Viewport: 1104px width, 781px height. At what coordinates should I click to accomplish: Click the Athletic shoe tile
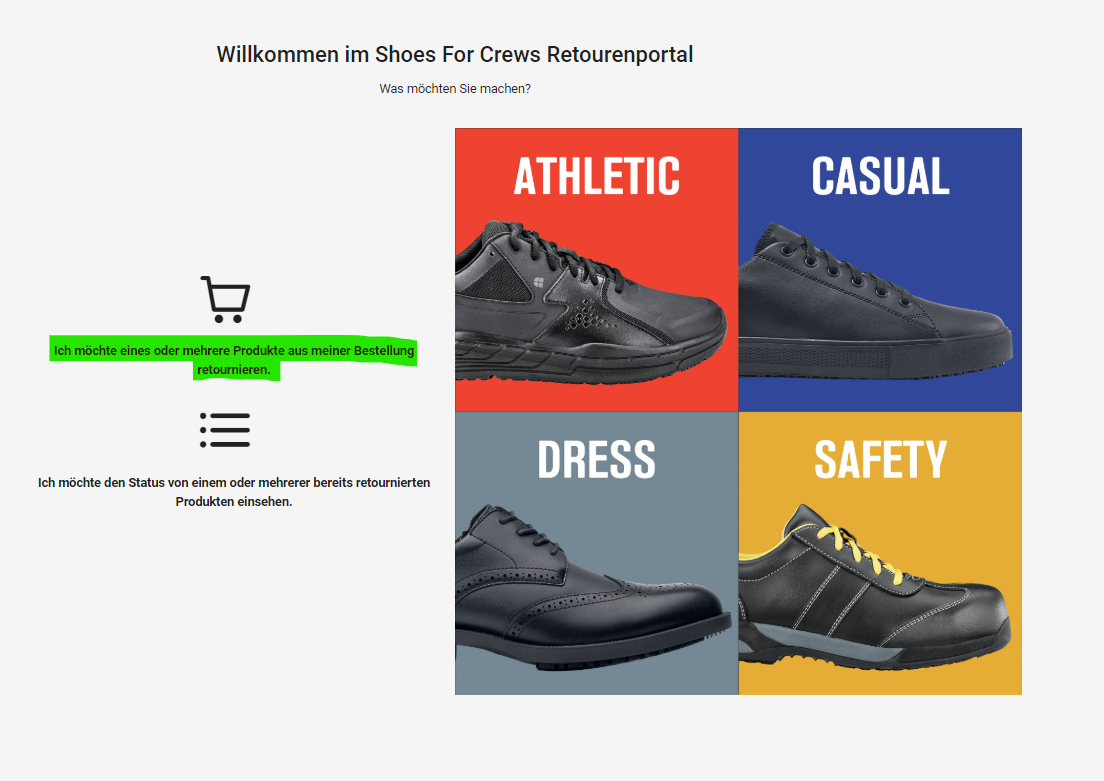click(596, 270)
